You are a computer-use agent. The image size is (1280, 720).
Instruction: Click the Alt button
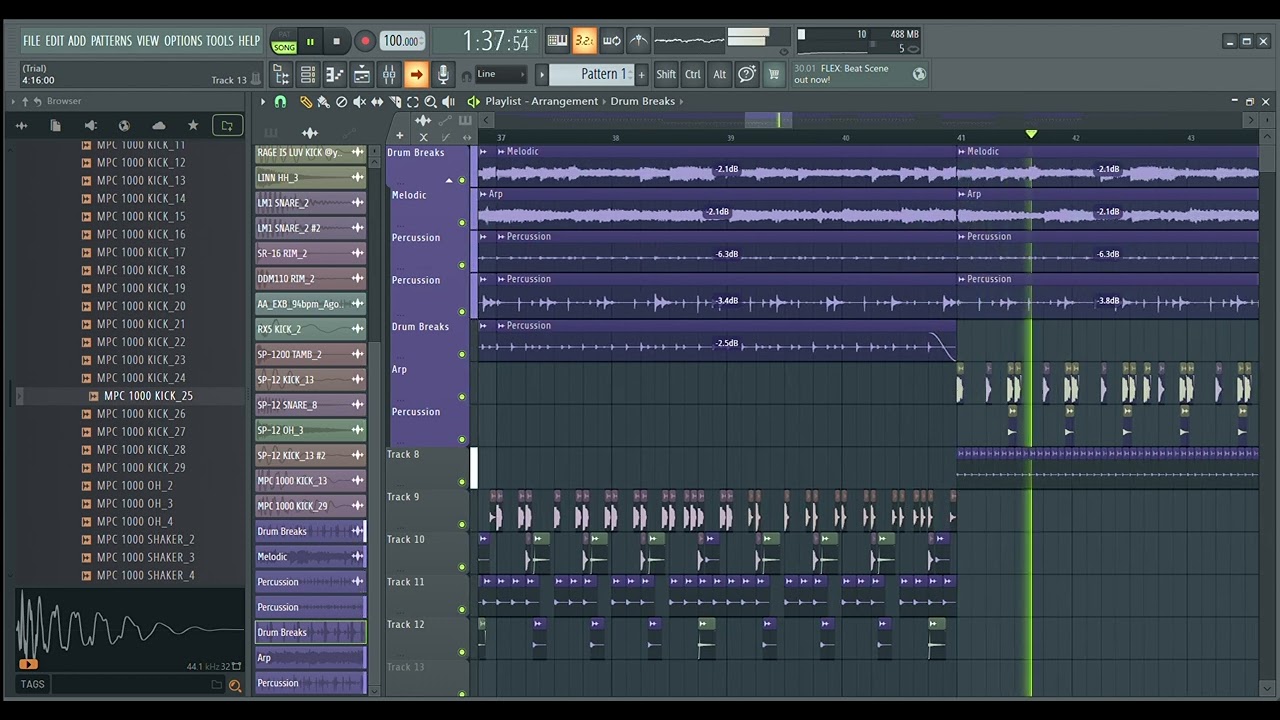(719, 74)
